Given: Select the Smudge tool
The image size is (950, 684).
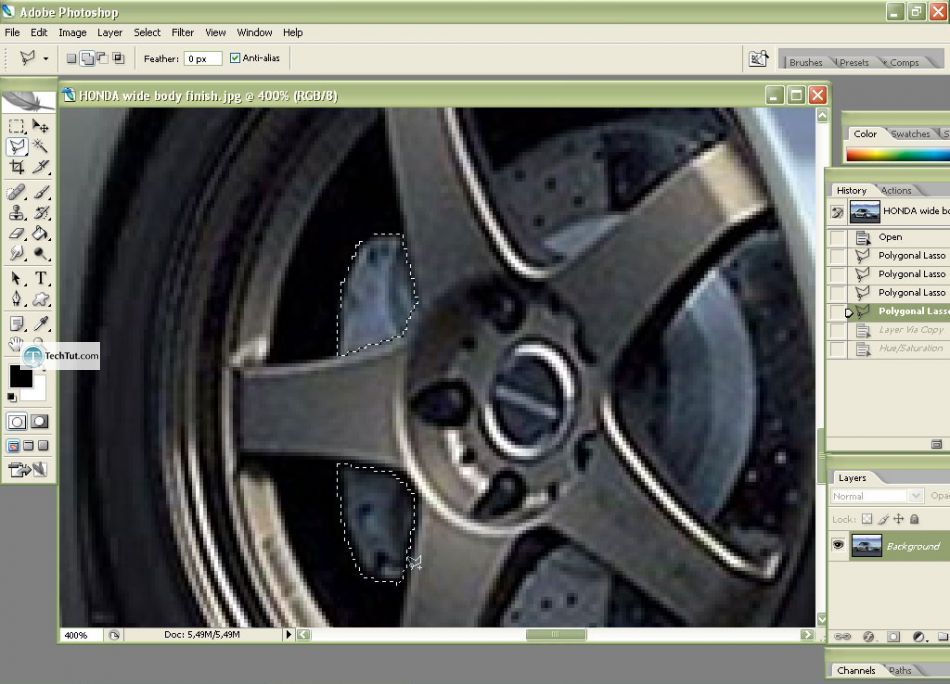Looking at the screenshot, I should click(x=17, y=253).
